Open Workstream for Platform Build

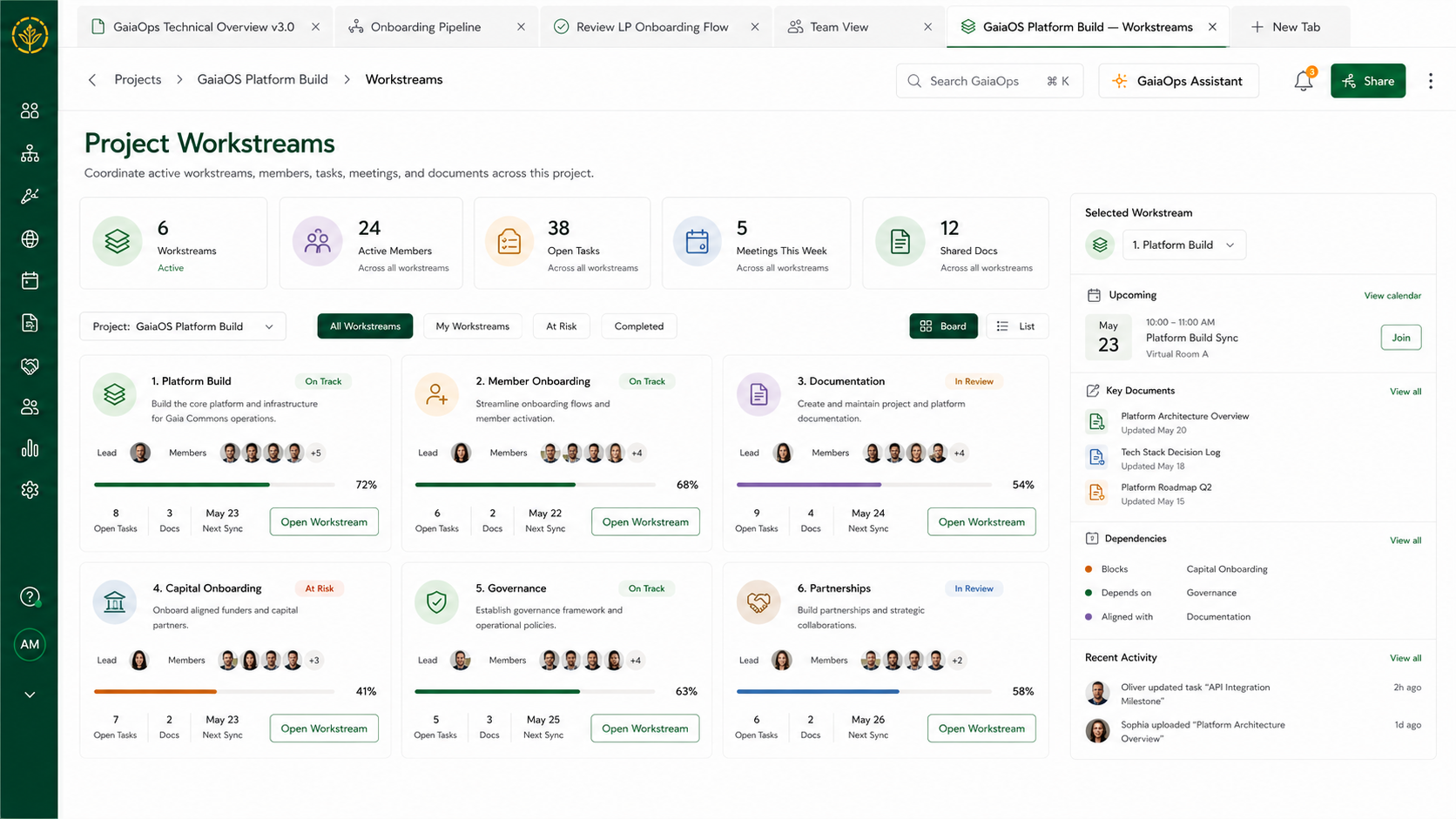coord(324,521)
